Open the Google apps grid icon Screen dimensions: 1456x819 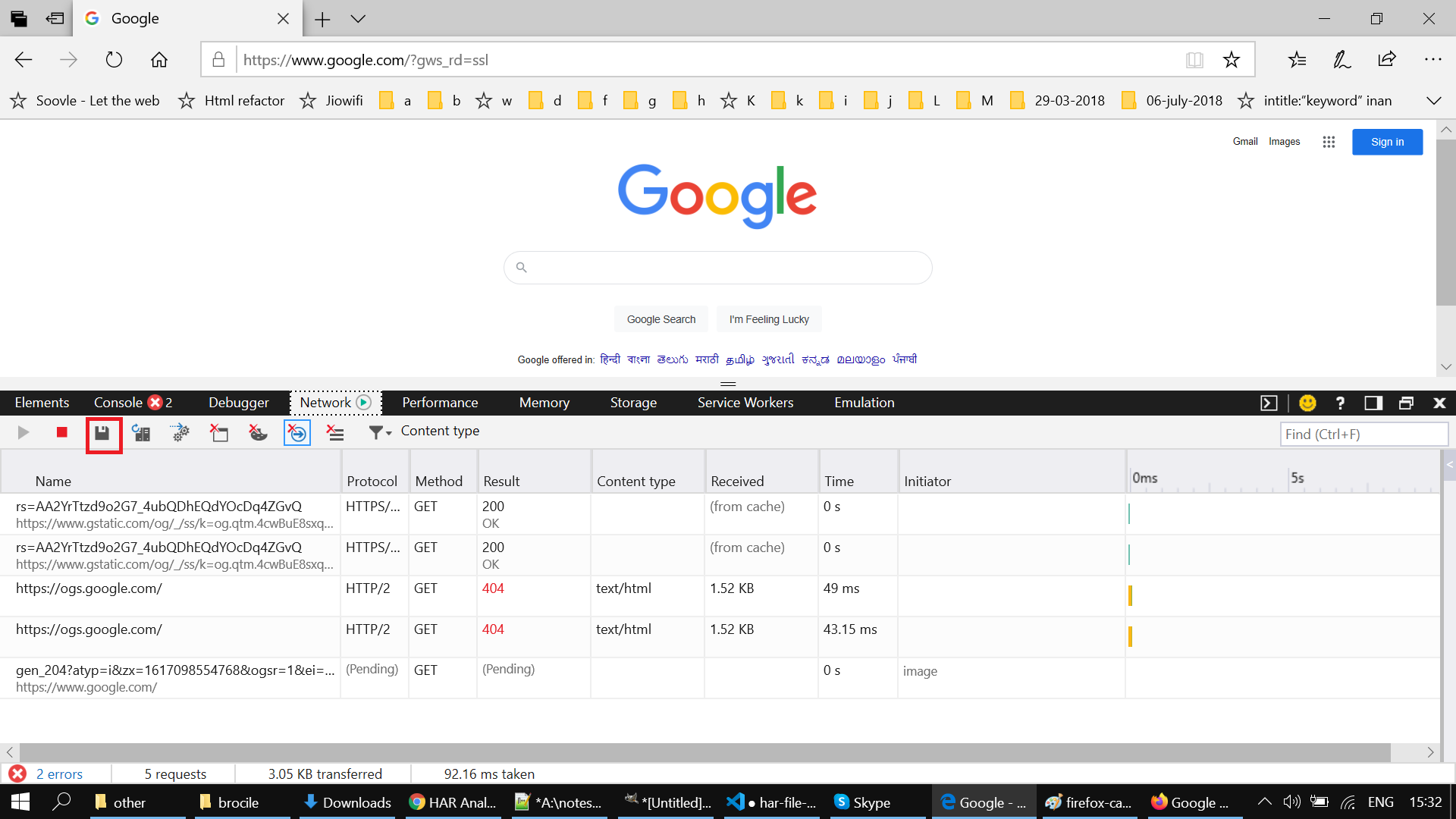(1329, 142)
